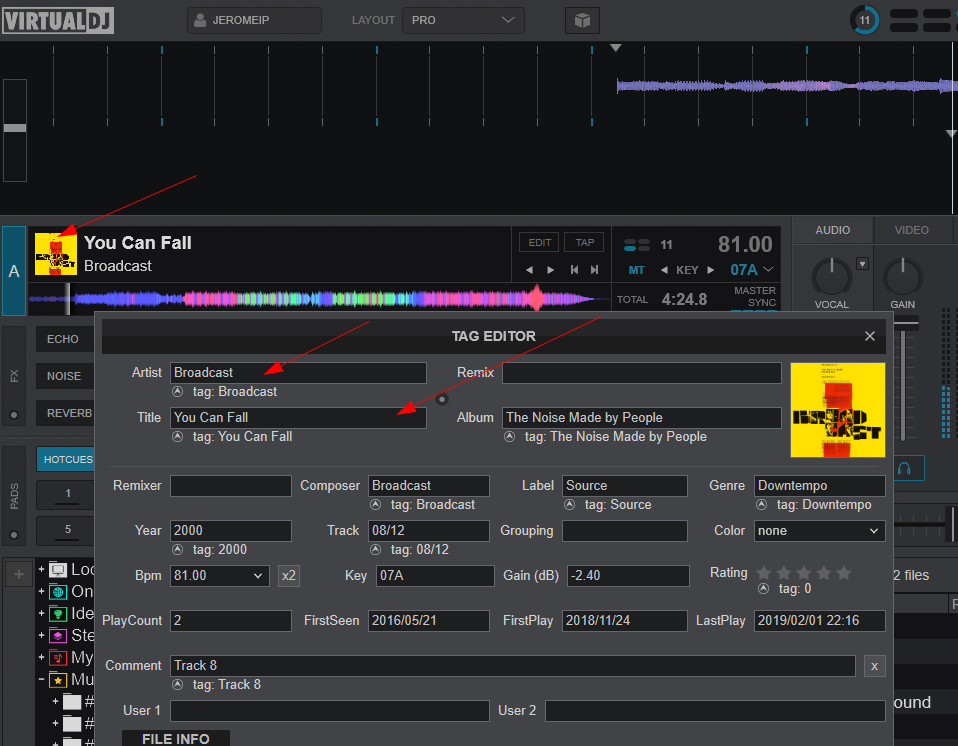Close the Tag Editor dialog
This screenshot has height=746, width=958.
(x=869, y=336)
